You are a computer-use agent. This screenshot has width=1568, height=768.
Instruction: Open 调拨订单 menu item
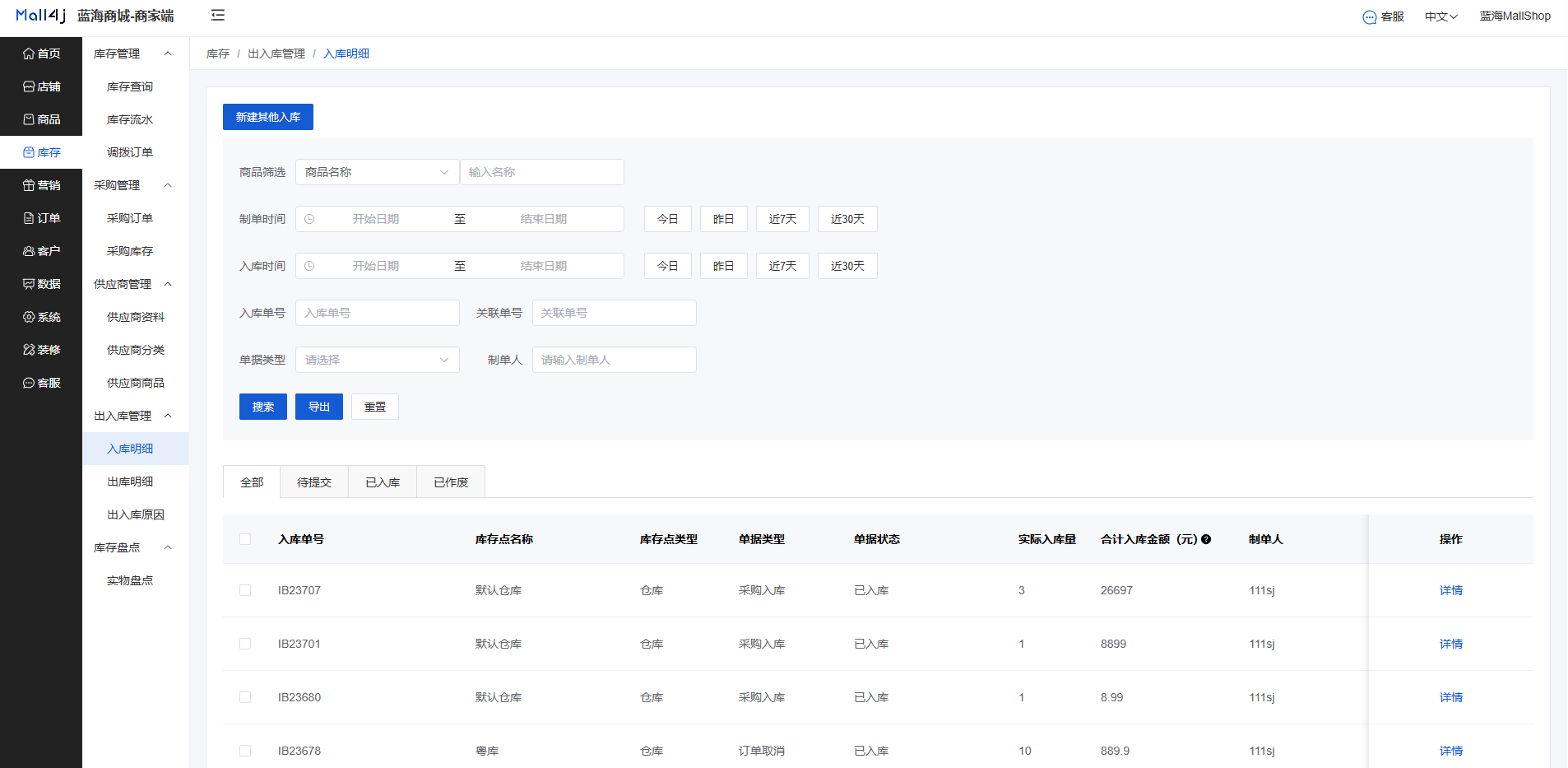click(x=136, y=152)
